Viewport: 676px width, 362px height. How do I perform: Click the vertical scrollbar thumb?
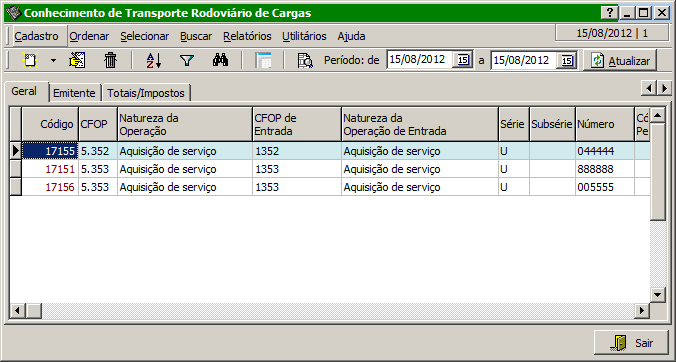click(658, 172)
